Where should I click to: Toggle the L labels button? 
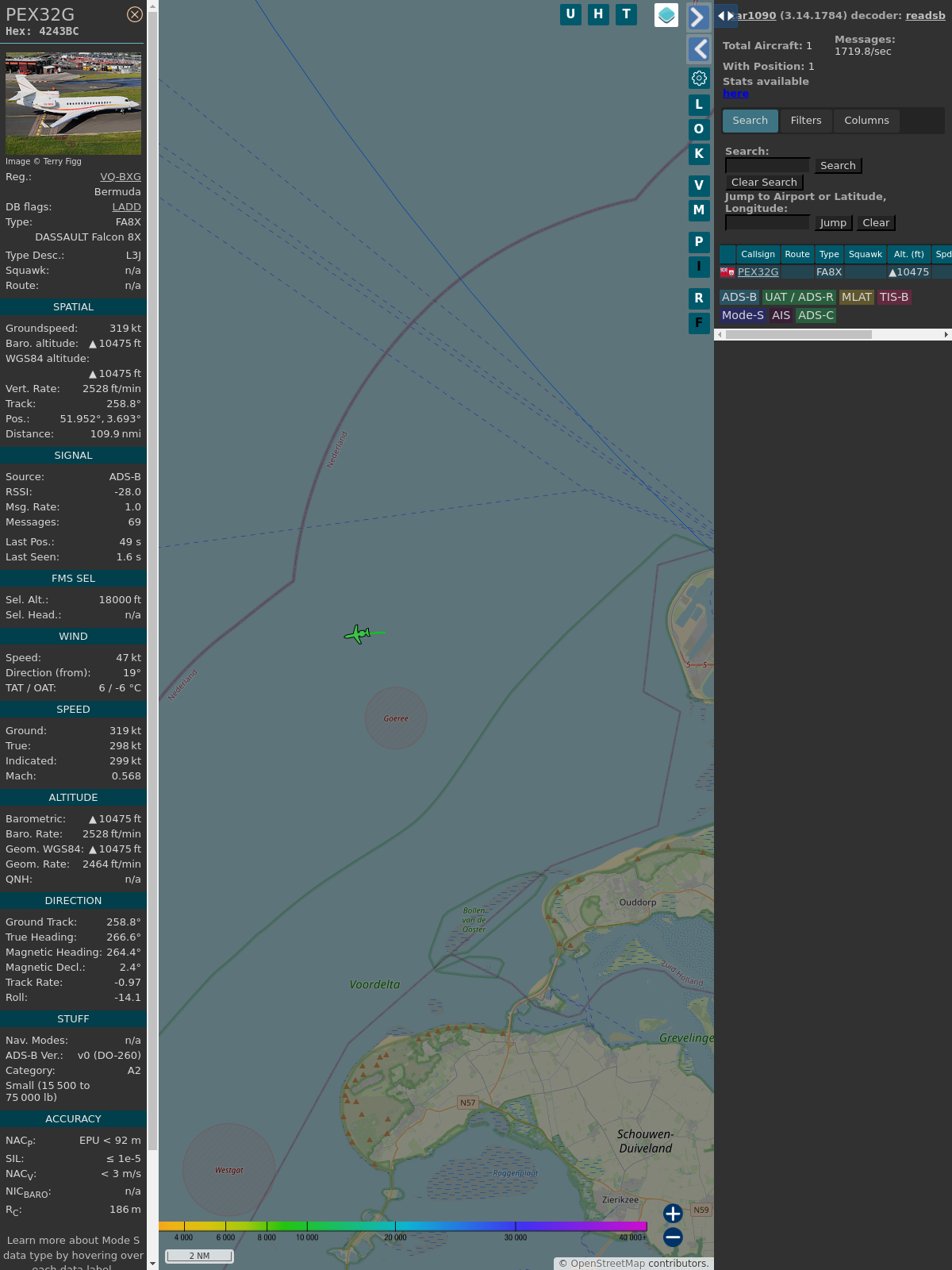click(699, 104)
